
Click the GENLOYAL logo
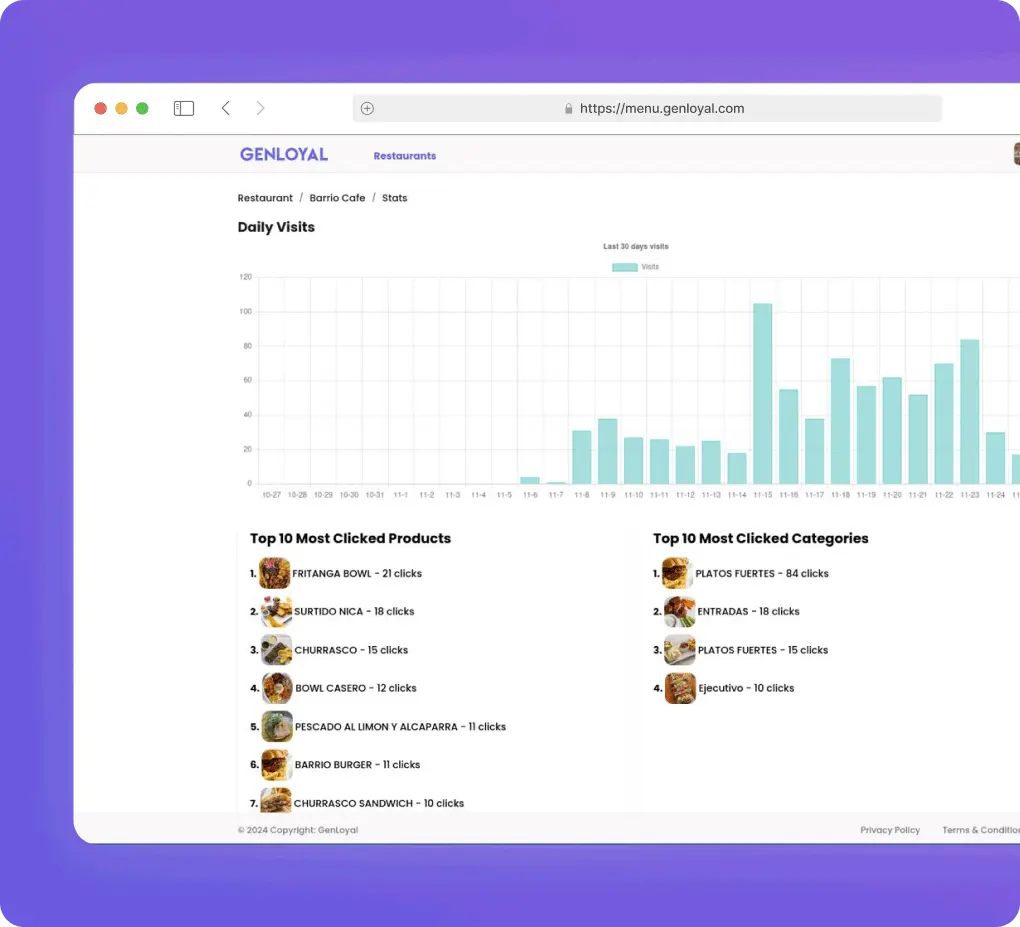click(284, 155)
